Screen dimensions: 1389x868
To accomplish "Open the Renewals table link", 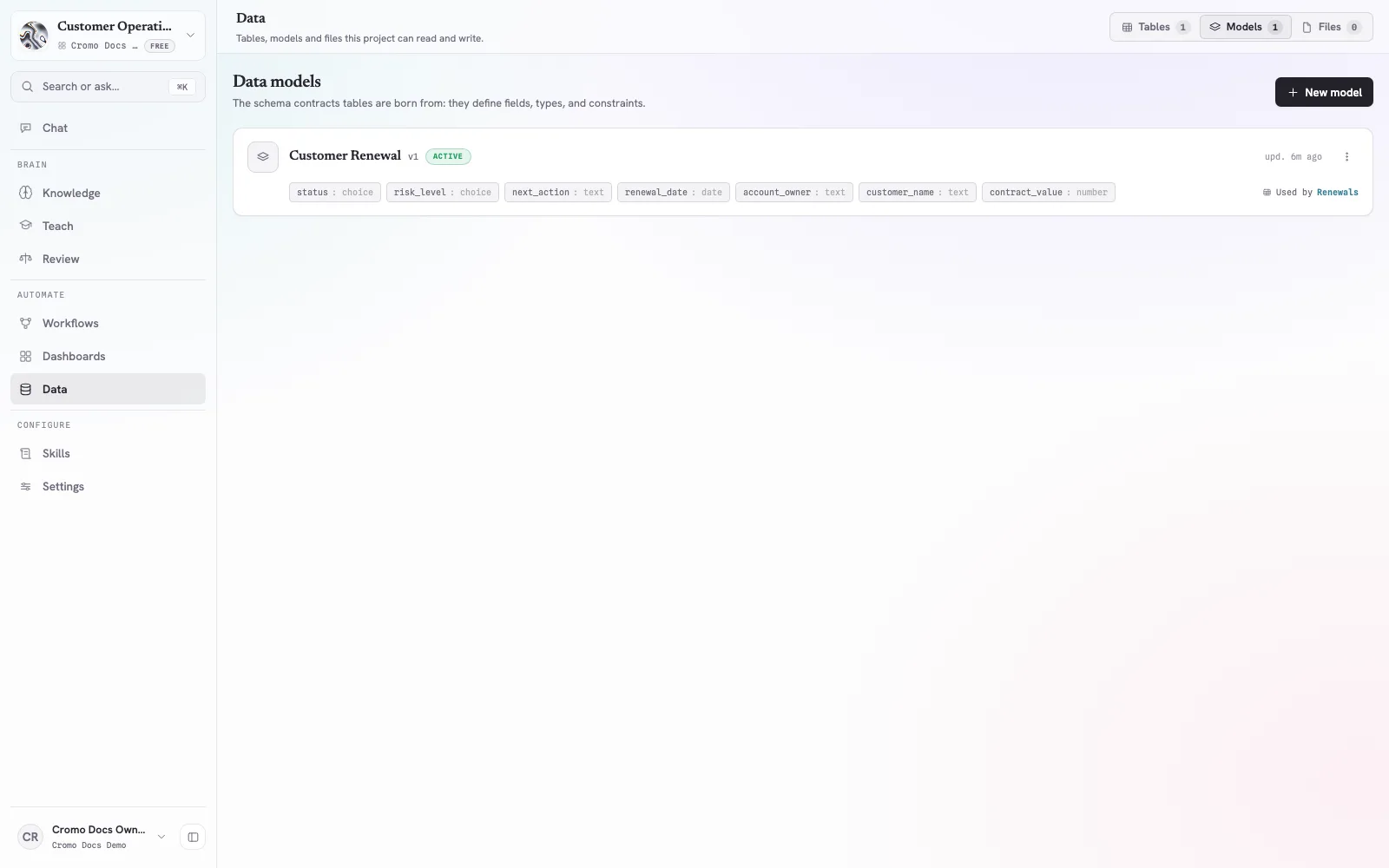I will (x=1337, y=193).
